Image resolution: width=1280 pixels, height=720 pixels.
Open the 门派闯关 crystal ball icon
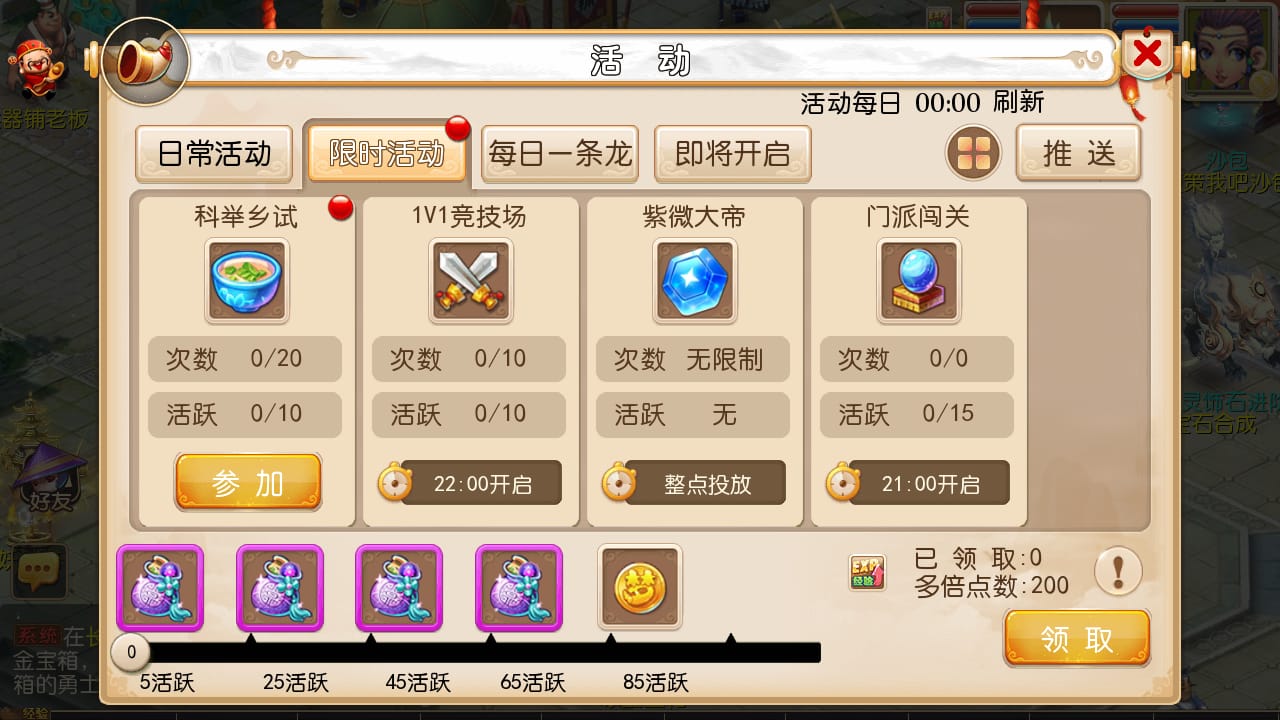(x=919, y=281)
